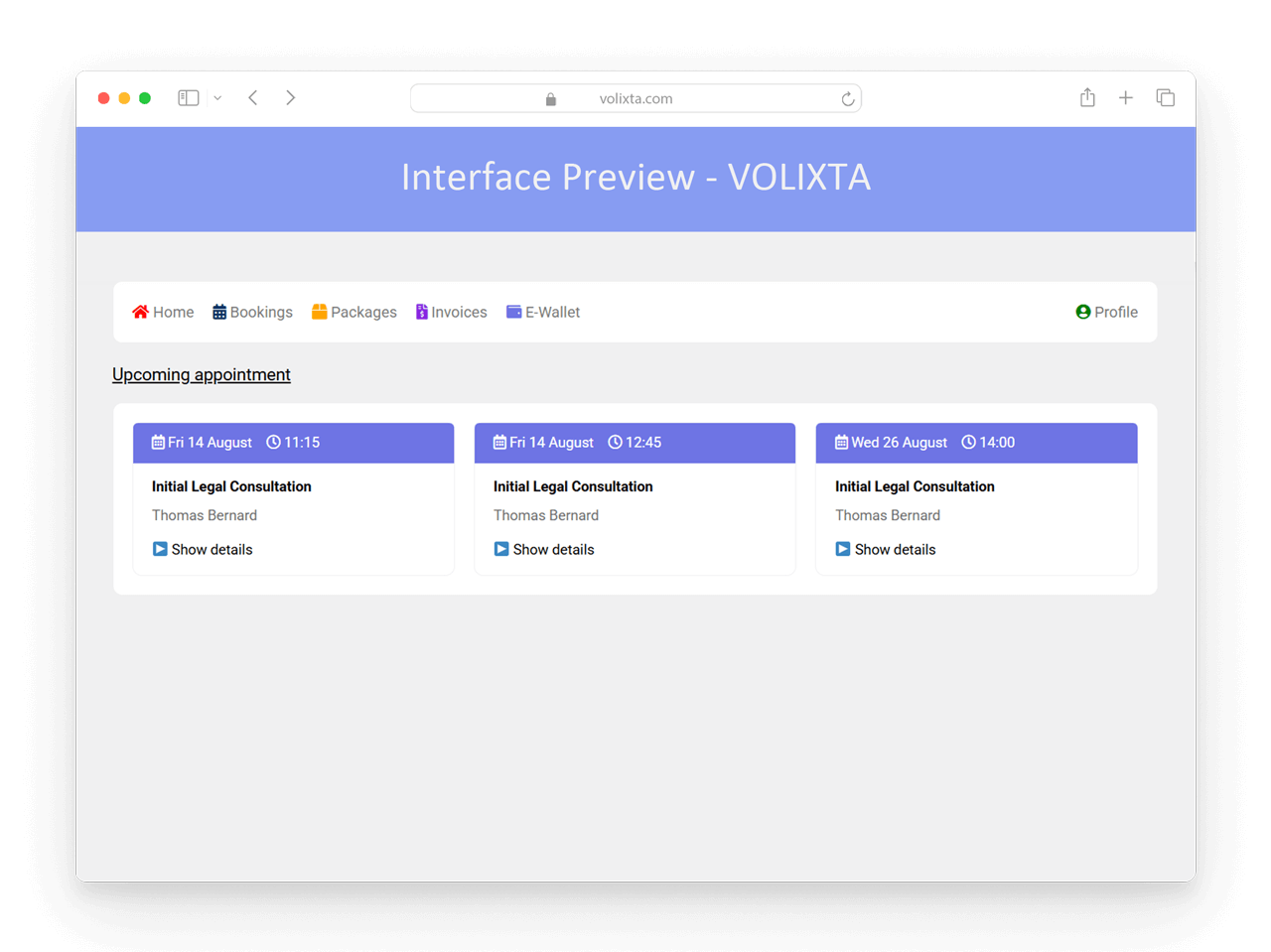Screen dimensions: 1271x952
Task: Show details for the 12:45 appointment
Action: click(x=544, y=549)
